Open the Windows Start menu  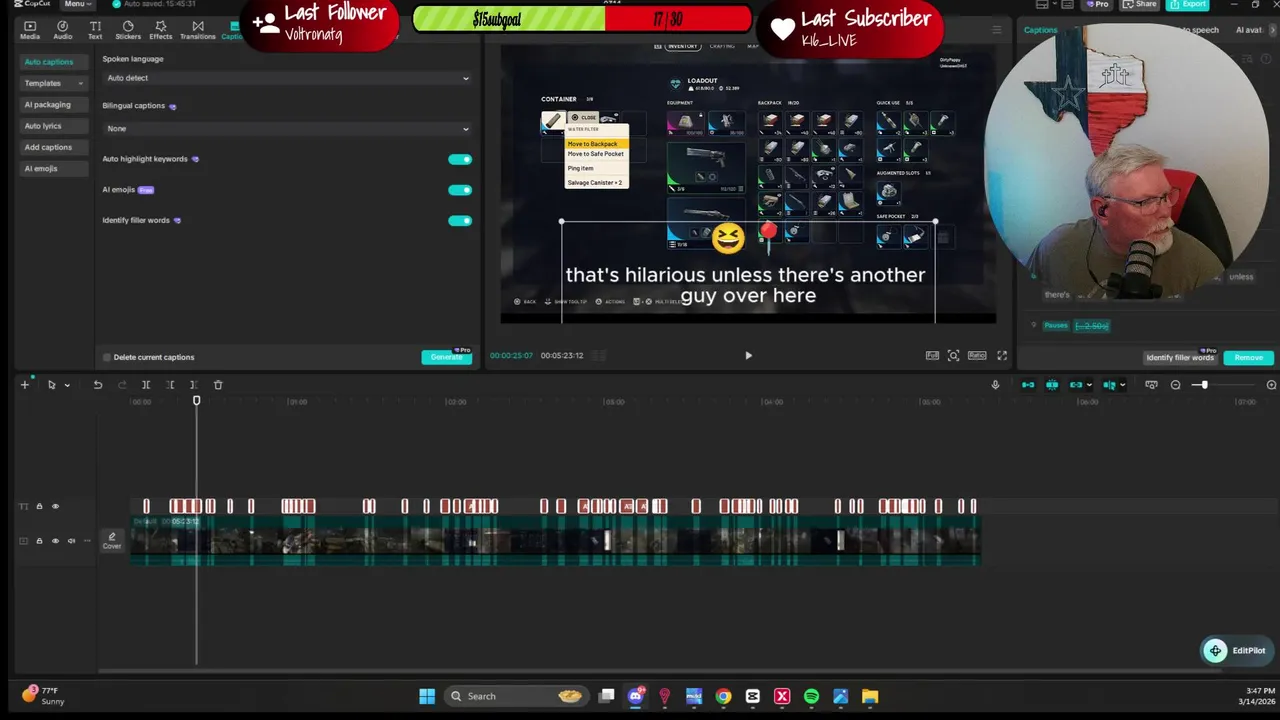point(427,696)
